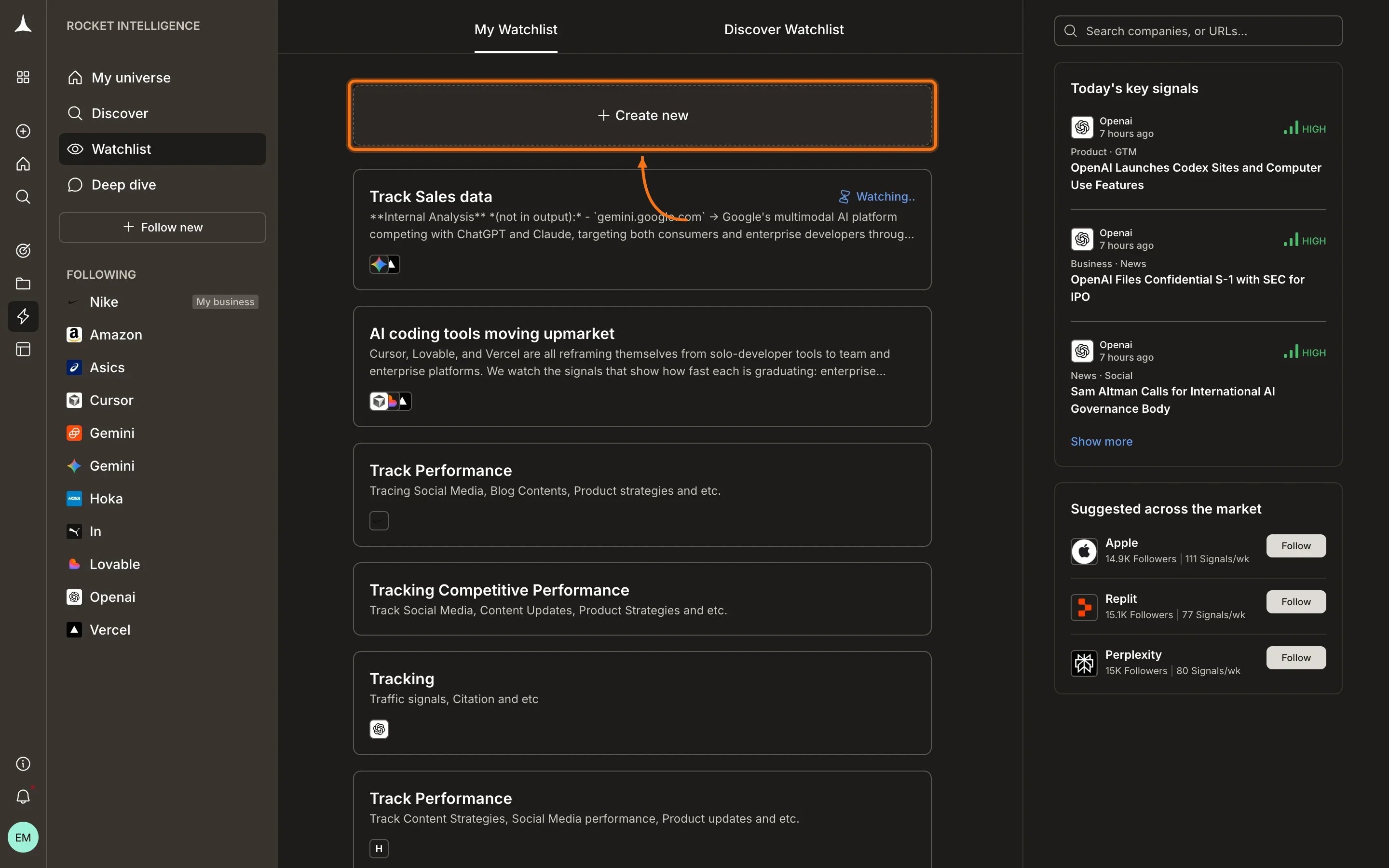Open Tracking Competitive Performance card title
Viewport: 1389px width, 868px height.
(499, 590)
